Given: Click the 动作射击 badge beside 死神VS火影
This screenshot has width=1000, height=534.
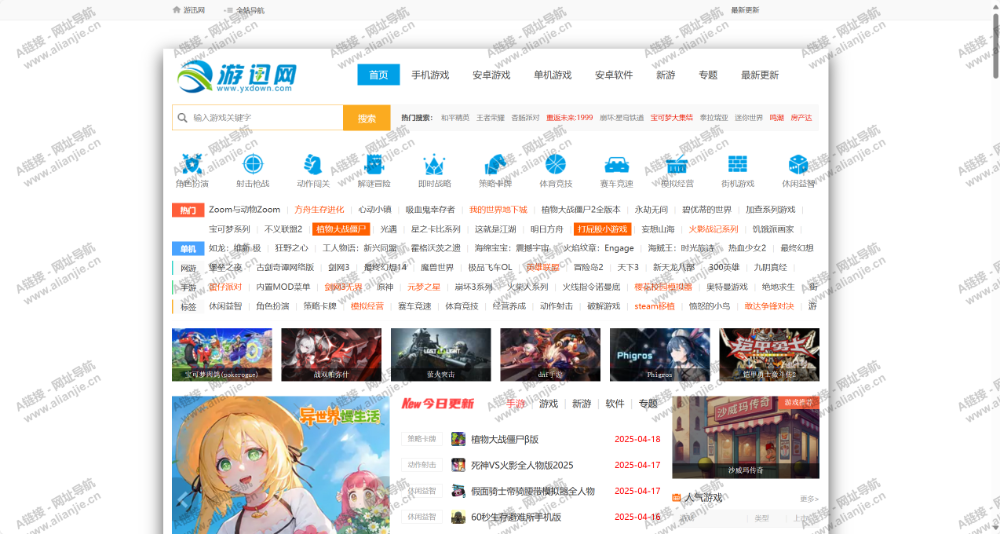Looking at the screenshot, I should [422, 465].
